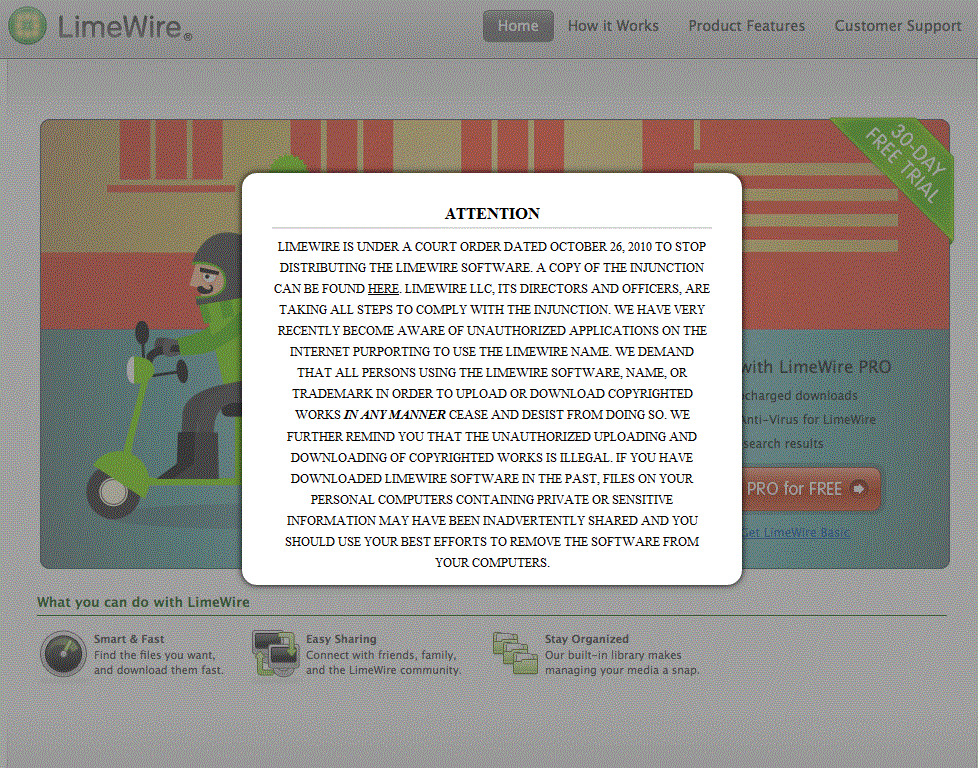Click the Stay Organized heading
The width and height of the screenshot is (978, 768).
(x=587, y=639)
